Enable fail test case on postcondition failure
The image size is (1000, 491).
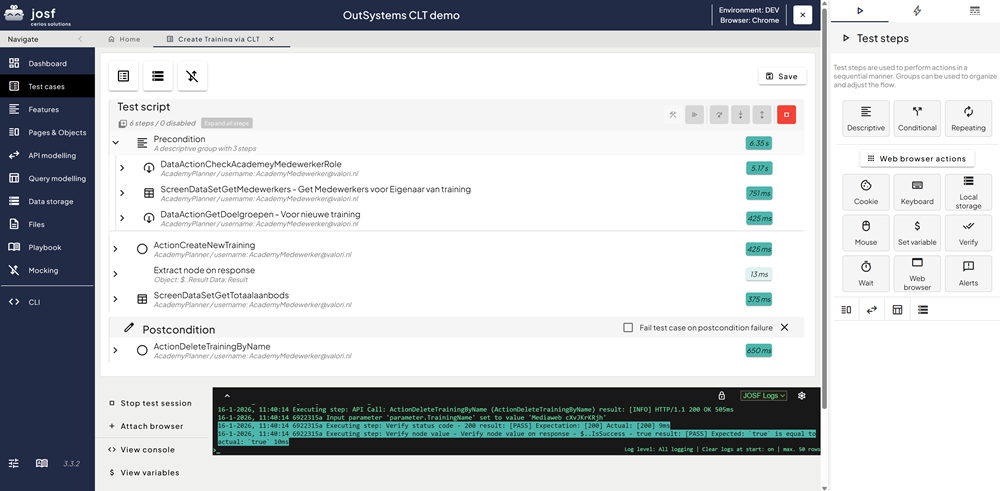[x=628, y=327]
